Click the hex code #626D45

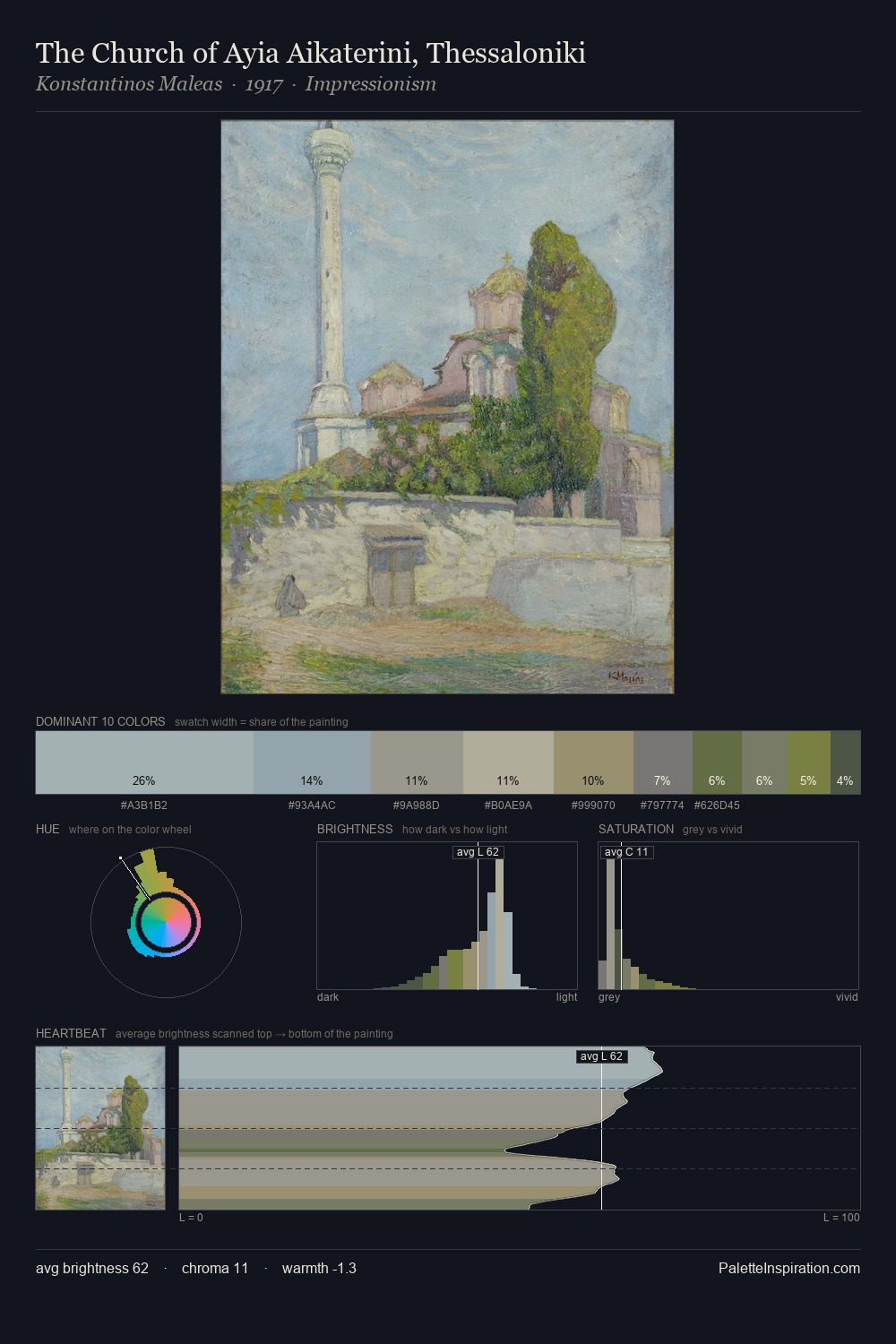pos(717,805)
